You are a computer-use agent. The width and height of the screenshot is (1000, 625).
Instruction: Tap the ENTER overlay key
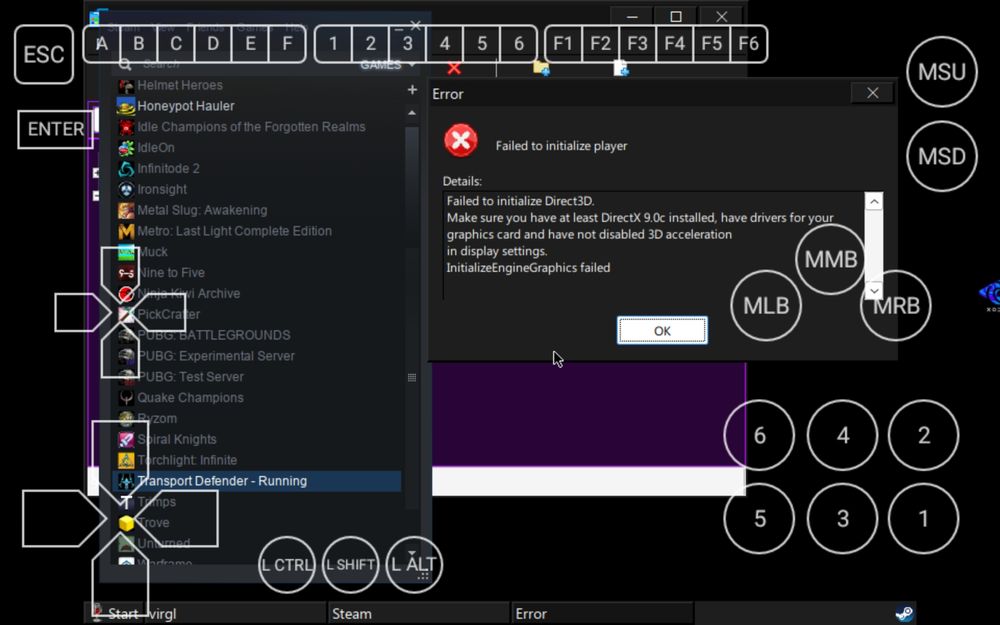click(x=55, y=129)
